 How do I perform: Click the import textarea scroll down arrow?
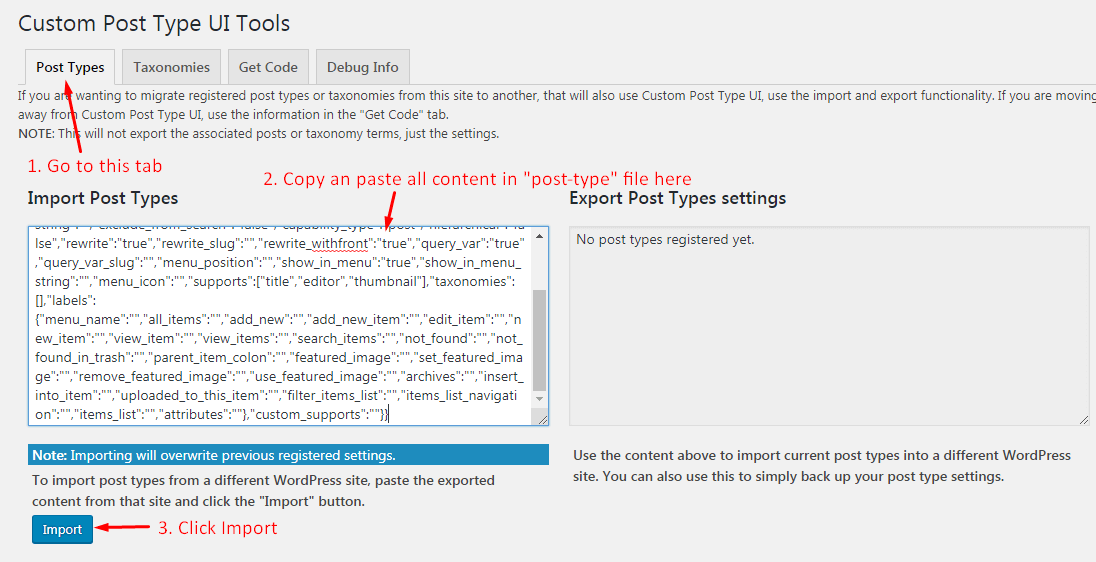[540, 401]
